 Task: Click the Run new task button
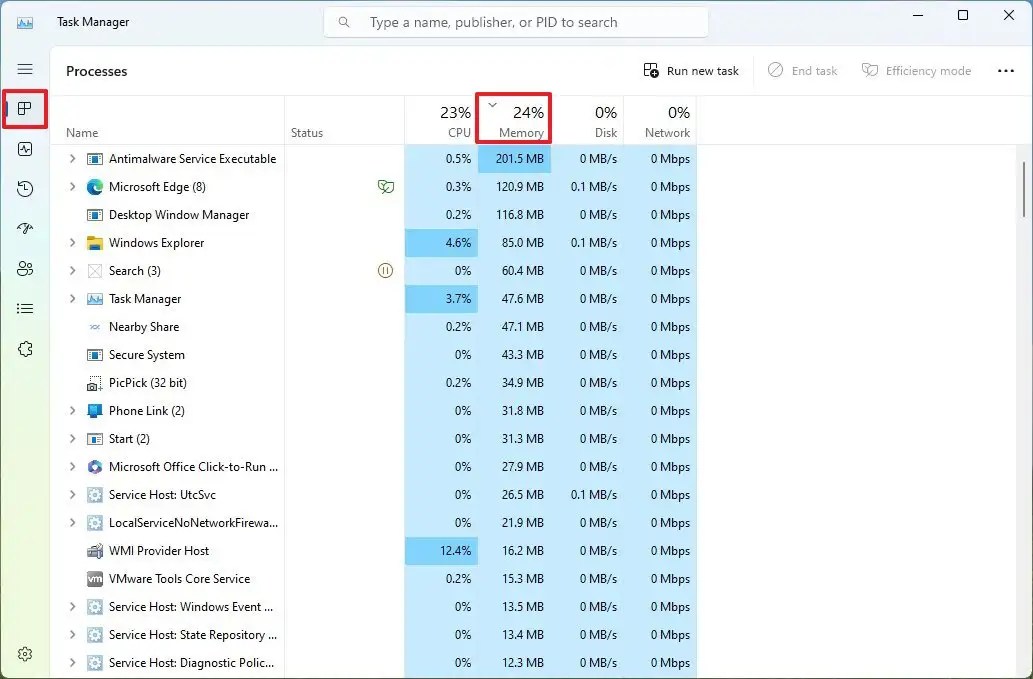click(691, 70)
